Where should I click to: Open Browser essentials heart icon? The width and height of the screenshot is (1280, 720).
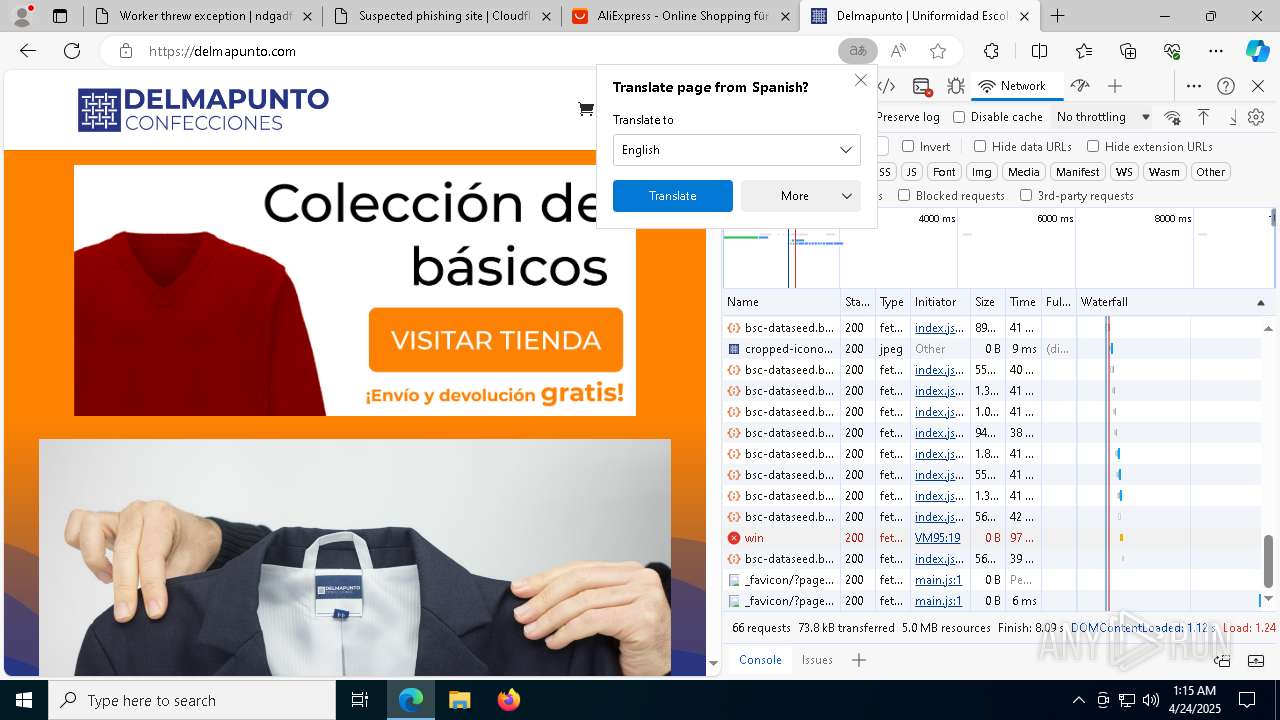(1172, 51)
